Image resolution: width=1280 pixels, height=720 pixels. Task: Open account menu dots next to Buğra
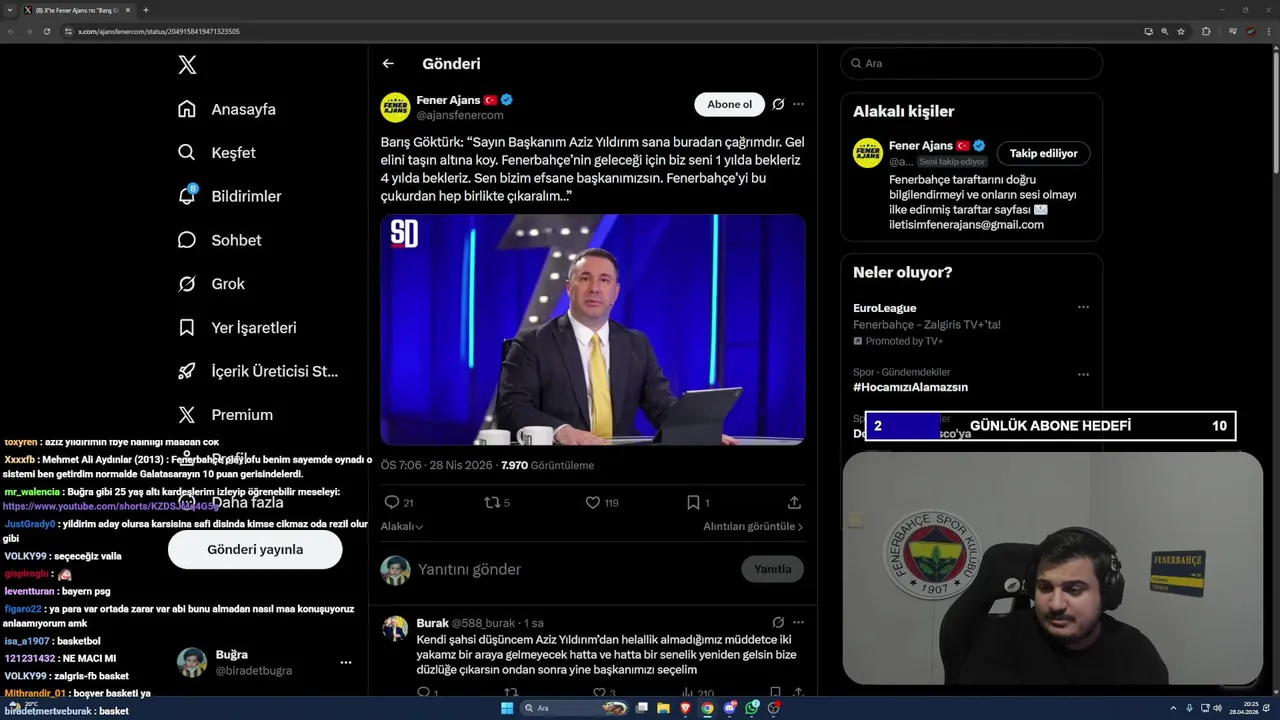point(345,662)
